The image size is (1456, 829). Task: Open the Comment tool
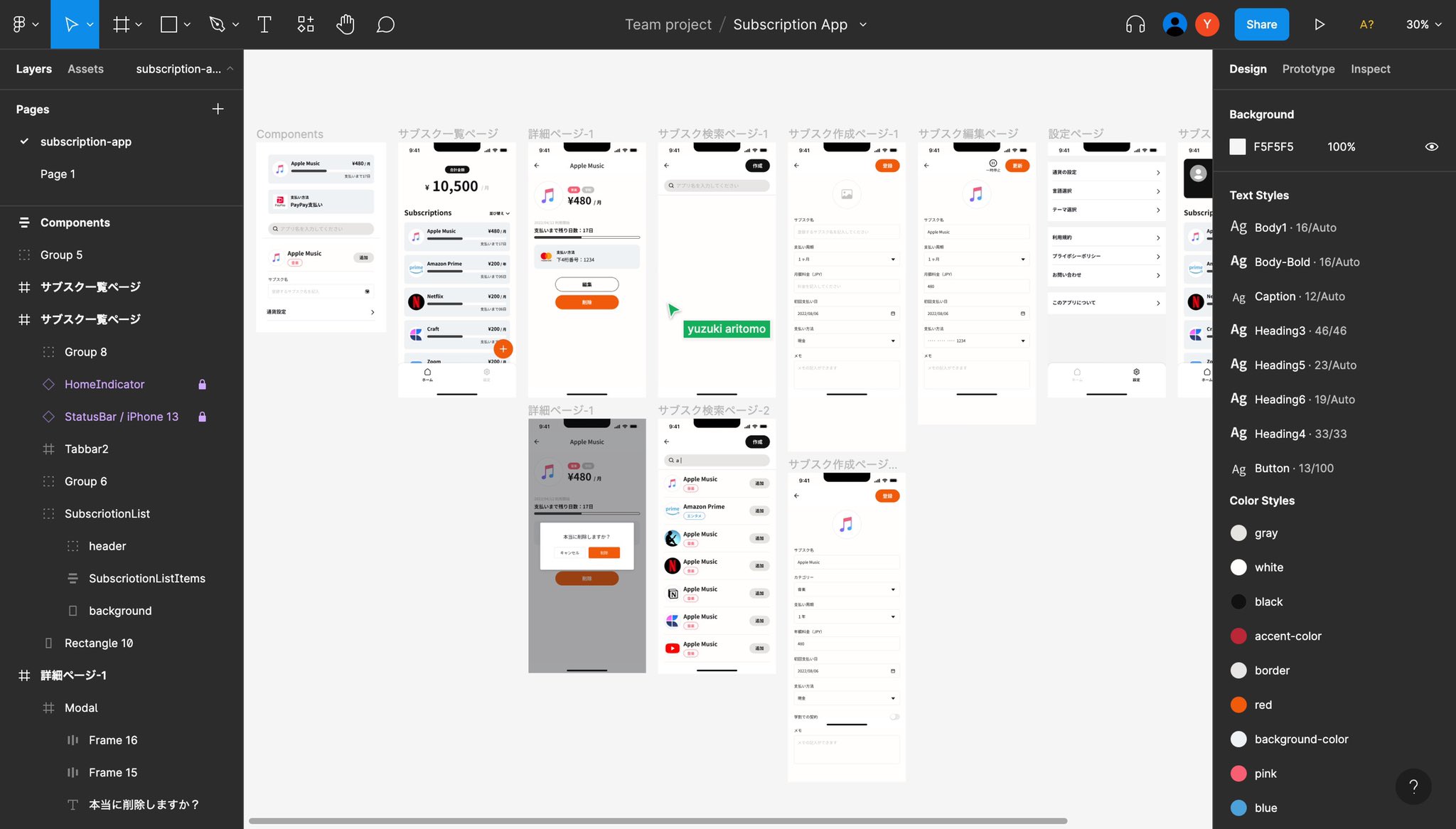coord(385,25)
